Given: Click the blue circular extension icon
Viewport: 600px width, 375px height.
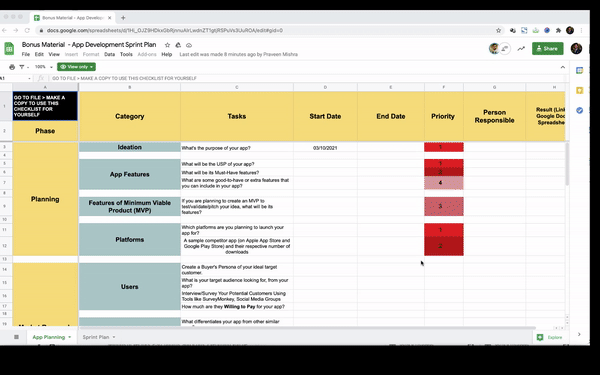Looking at the screenshot, I should click(547, 30).
